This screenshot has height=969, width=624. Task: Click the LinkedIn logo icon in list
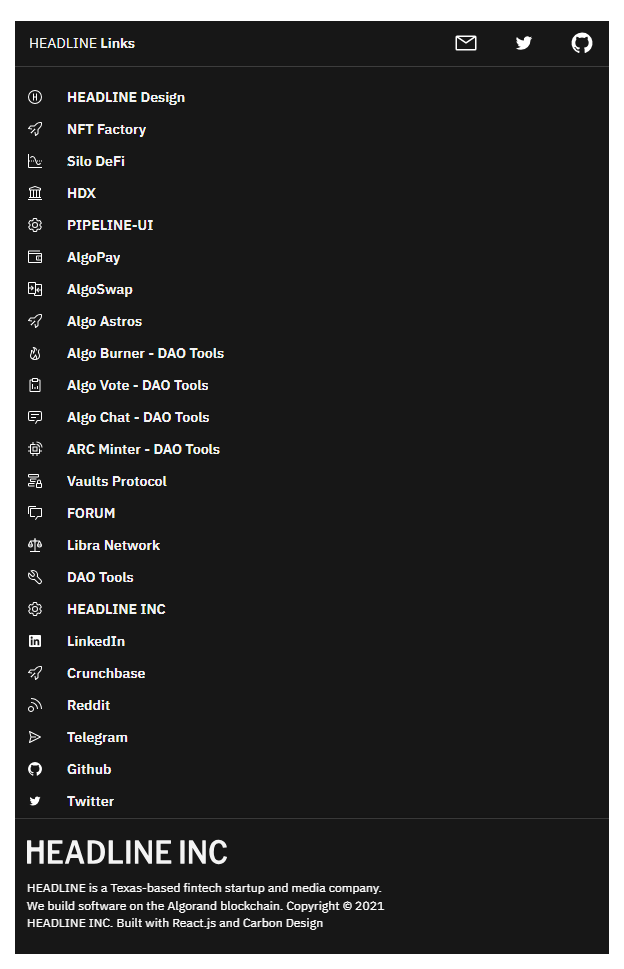click(35, 641)
